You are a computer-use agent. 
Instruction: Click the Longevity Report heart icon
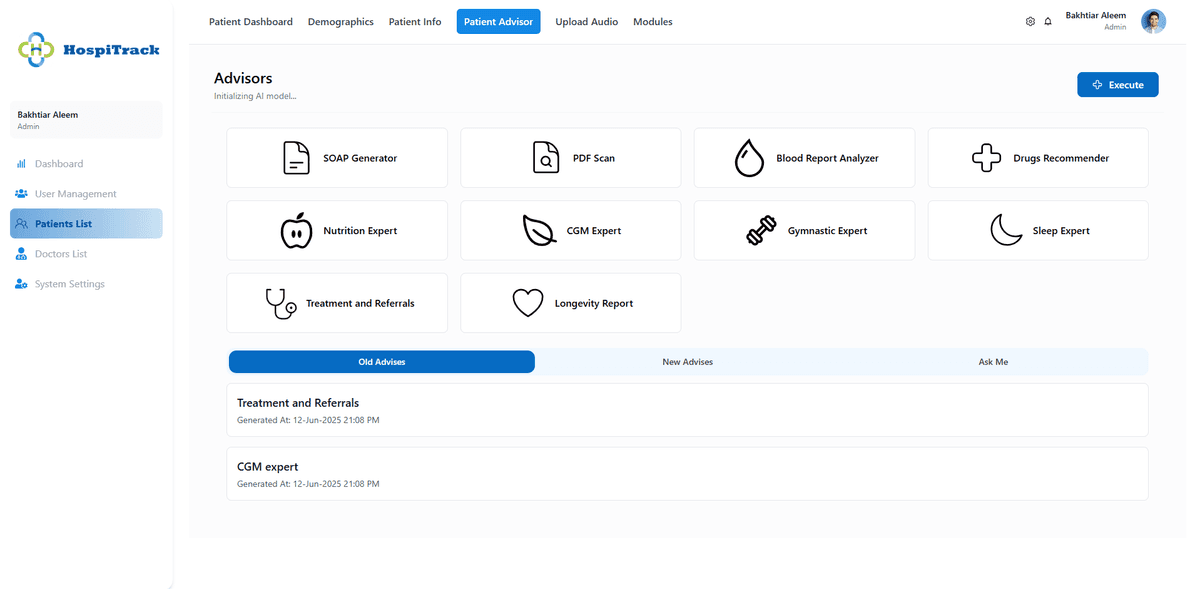(x=527, y=303)
